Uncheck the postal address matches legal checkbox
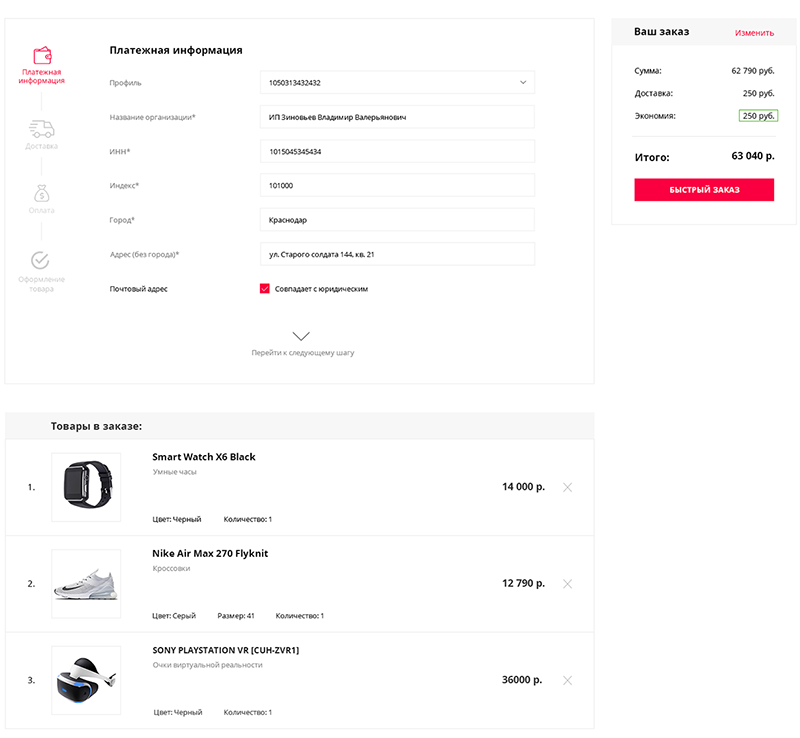This screenshot has width=800, height=738. [264, 289]
